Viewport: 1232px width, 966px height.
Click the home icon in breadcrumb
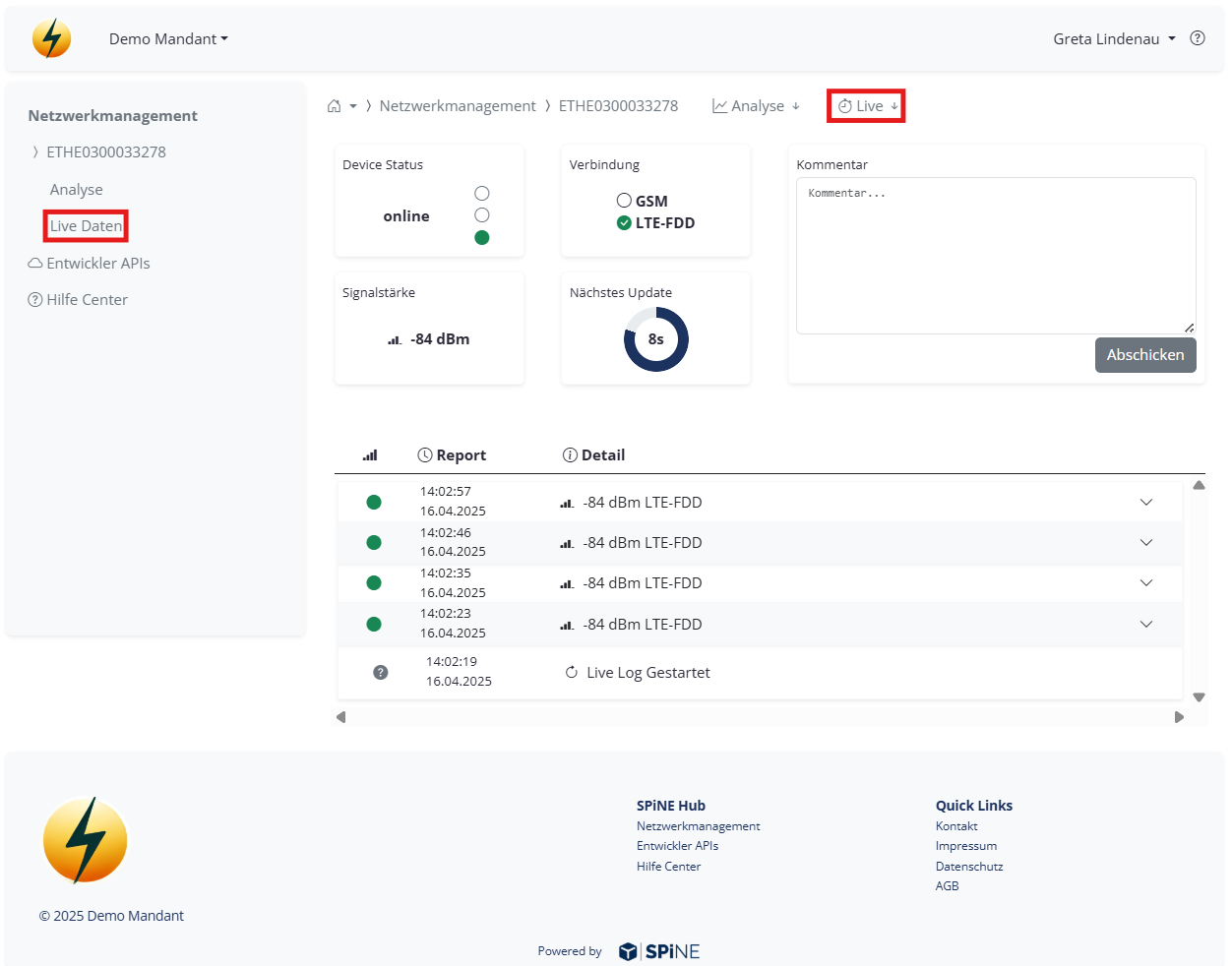335,106
